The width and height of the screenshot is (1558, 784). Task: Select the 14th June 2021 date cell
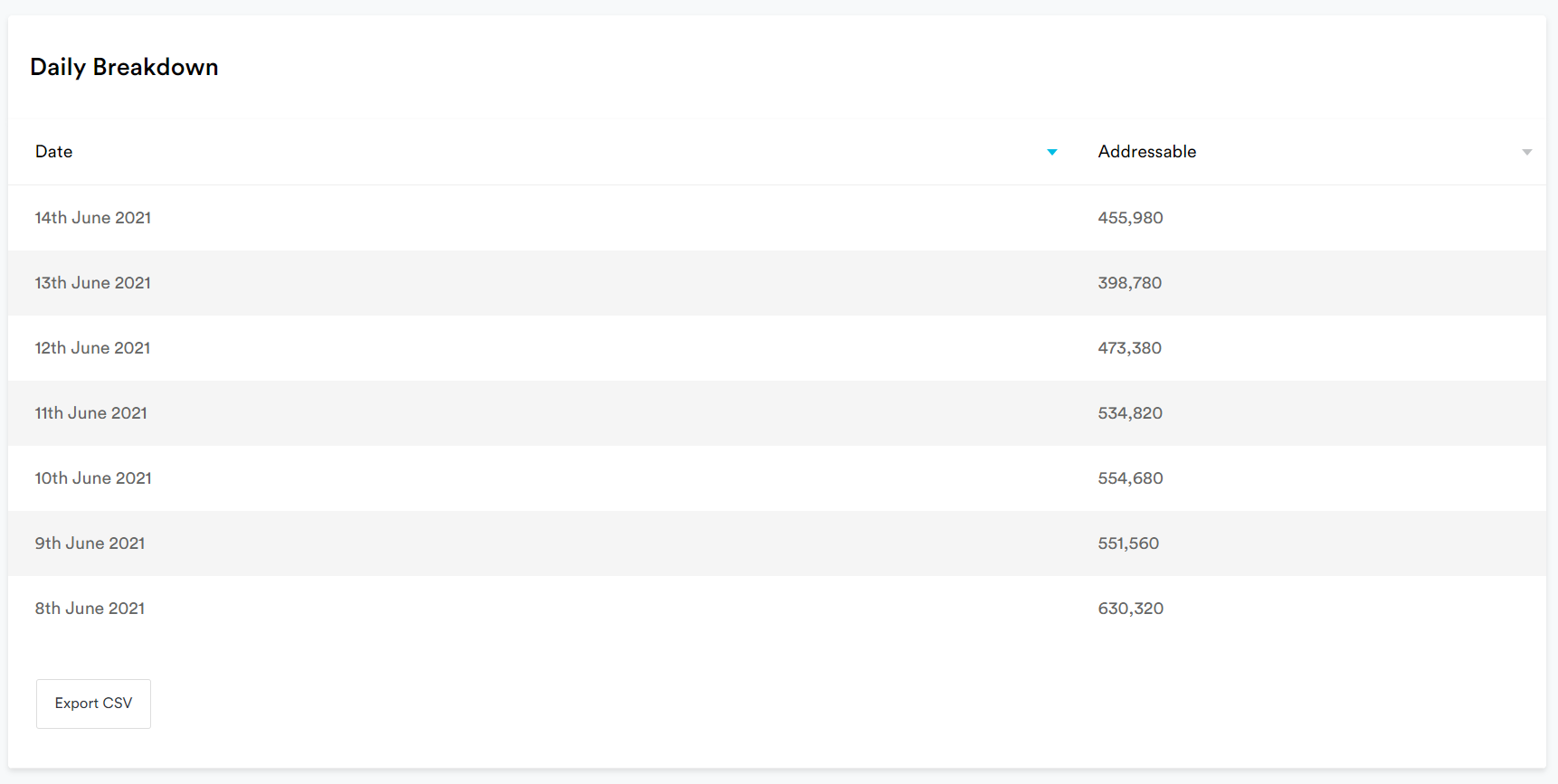(93, 218)
